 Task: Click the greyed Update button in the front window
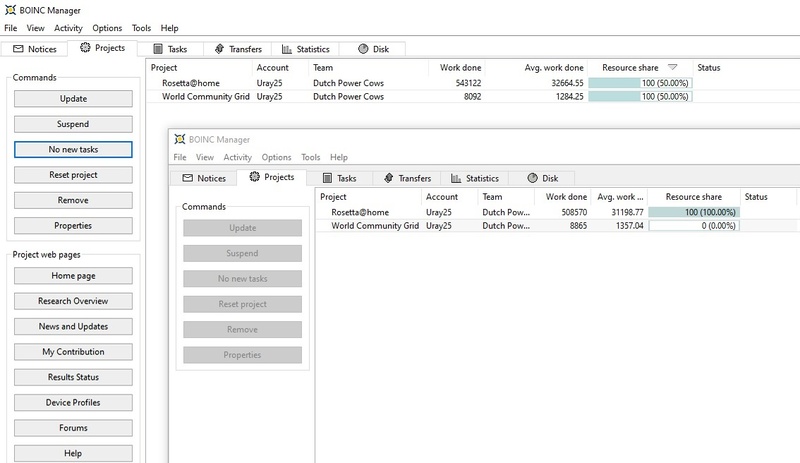tap(242, 228)
